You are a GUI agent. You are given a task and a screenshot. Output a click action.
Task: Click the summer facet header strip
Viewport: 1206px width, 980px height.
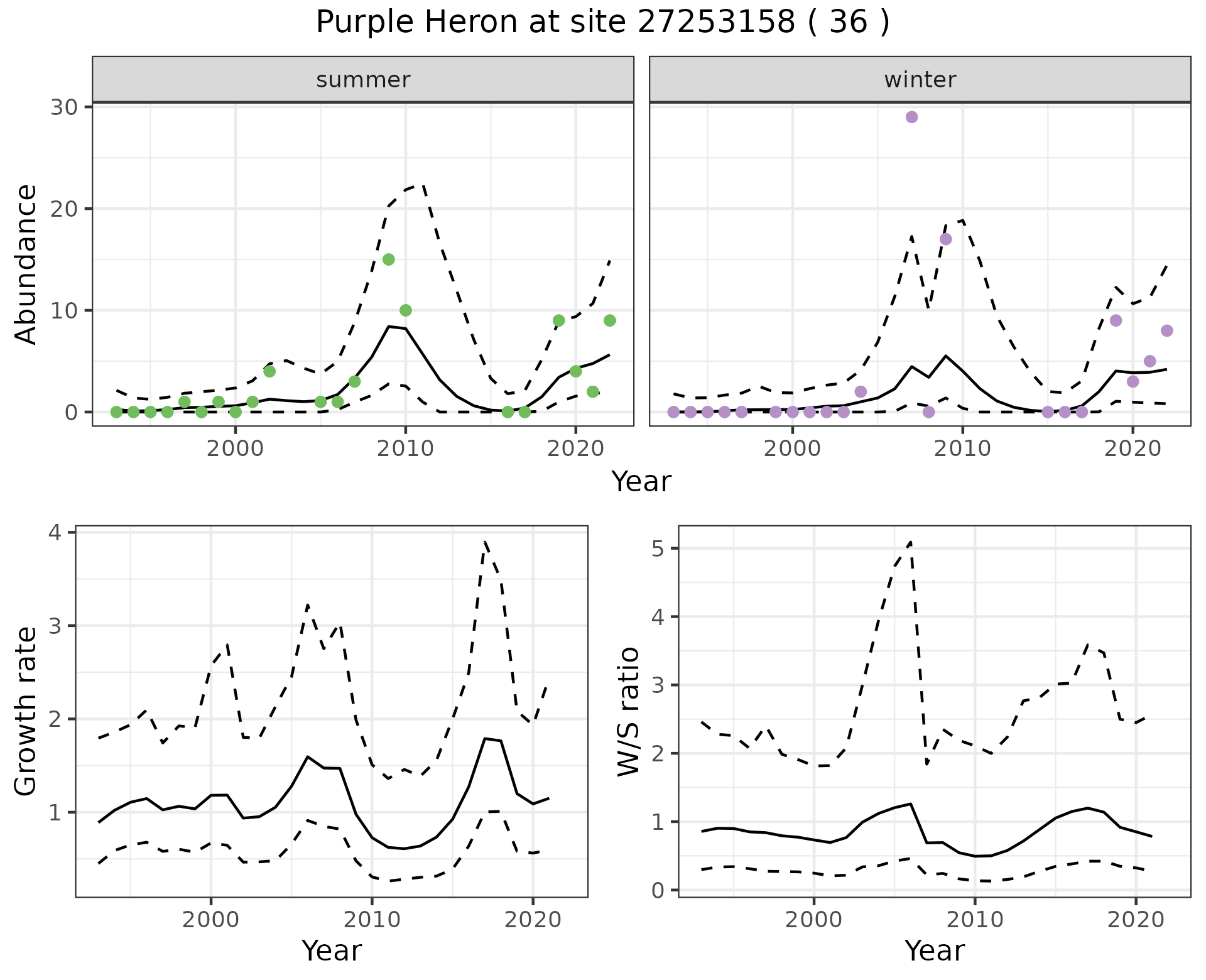[x=362, y=80]
